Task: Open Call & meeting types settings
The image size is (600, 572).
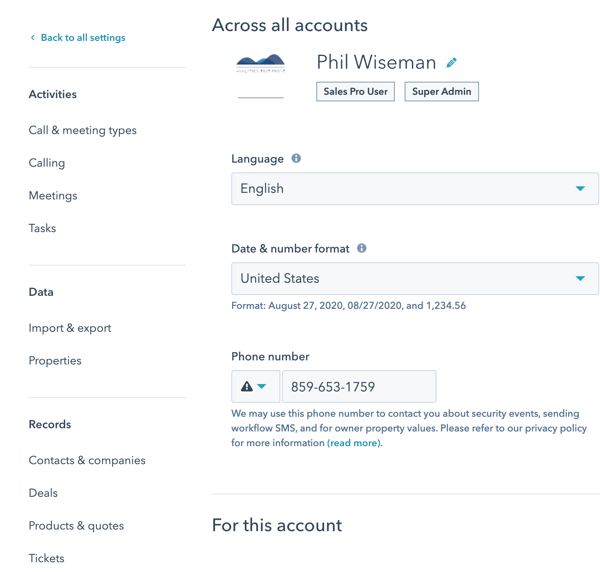Action: [83, 130]
